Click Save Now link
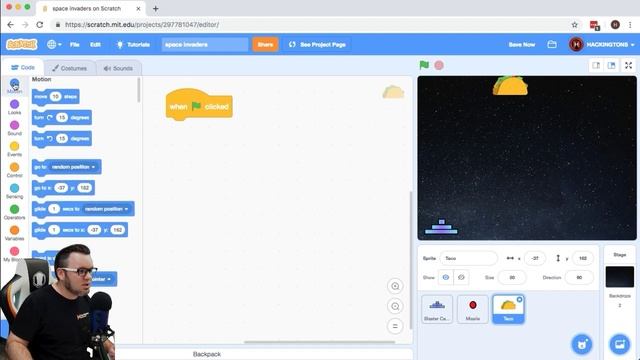Screen dimensions: 640x360 pos(522,44)
